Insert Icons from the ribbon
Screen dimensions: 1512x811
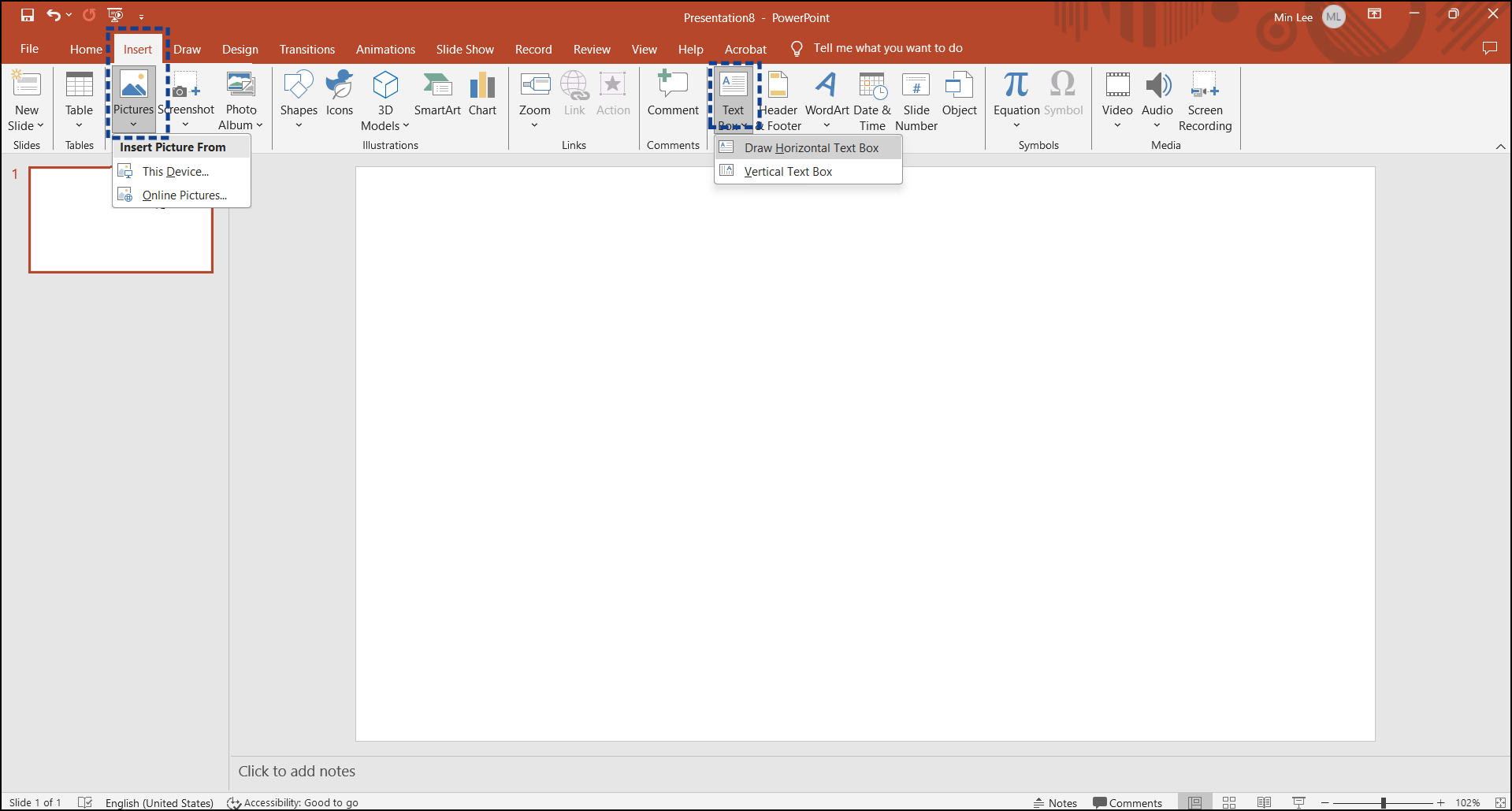pos(340,95)
